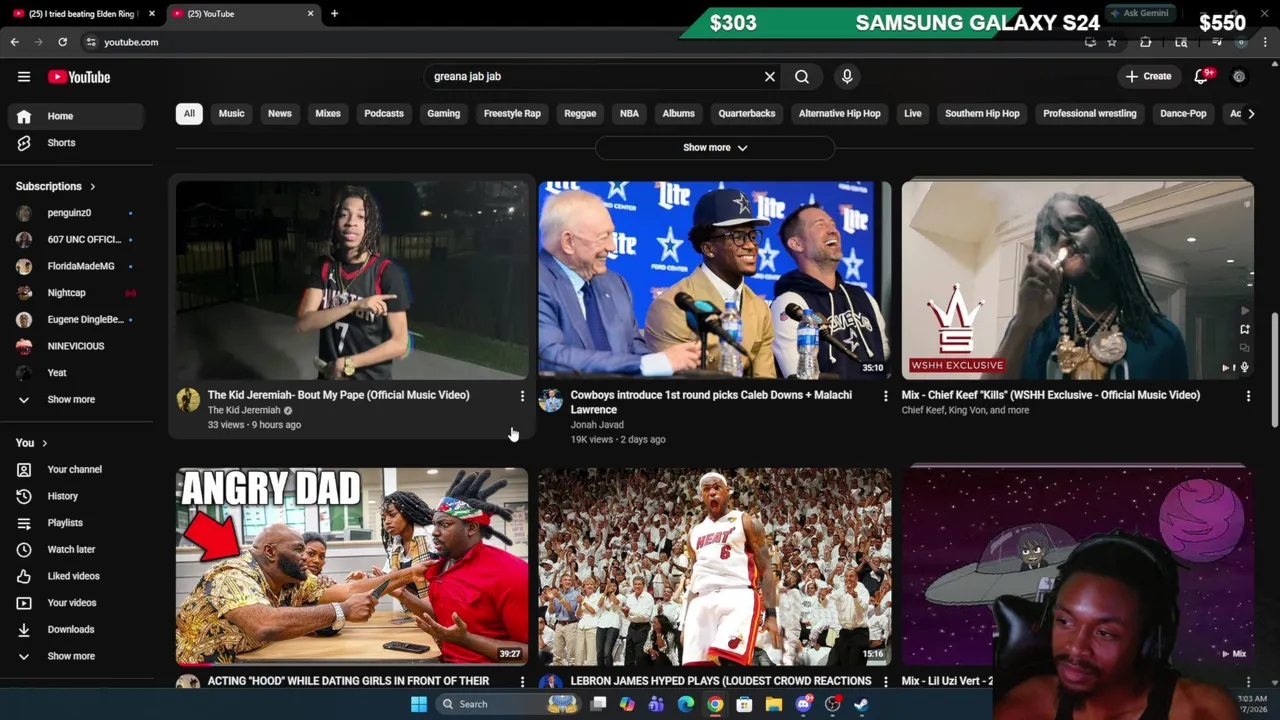Select the Music filter chip
The image size is (1280, 720).
pyautogui.click(x=231, y=114)
